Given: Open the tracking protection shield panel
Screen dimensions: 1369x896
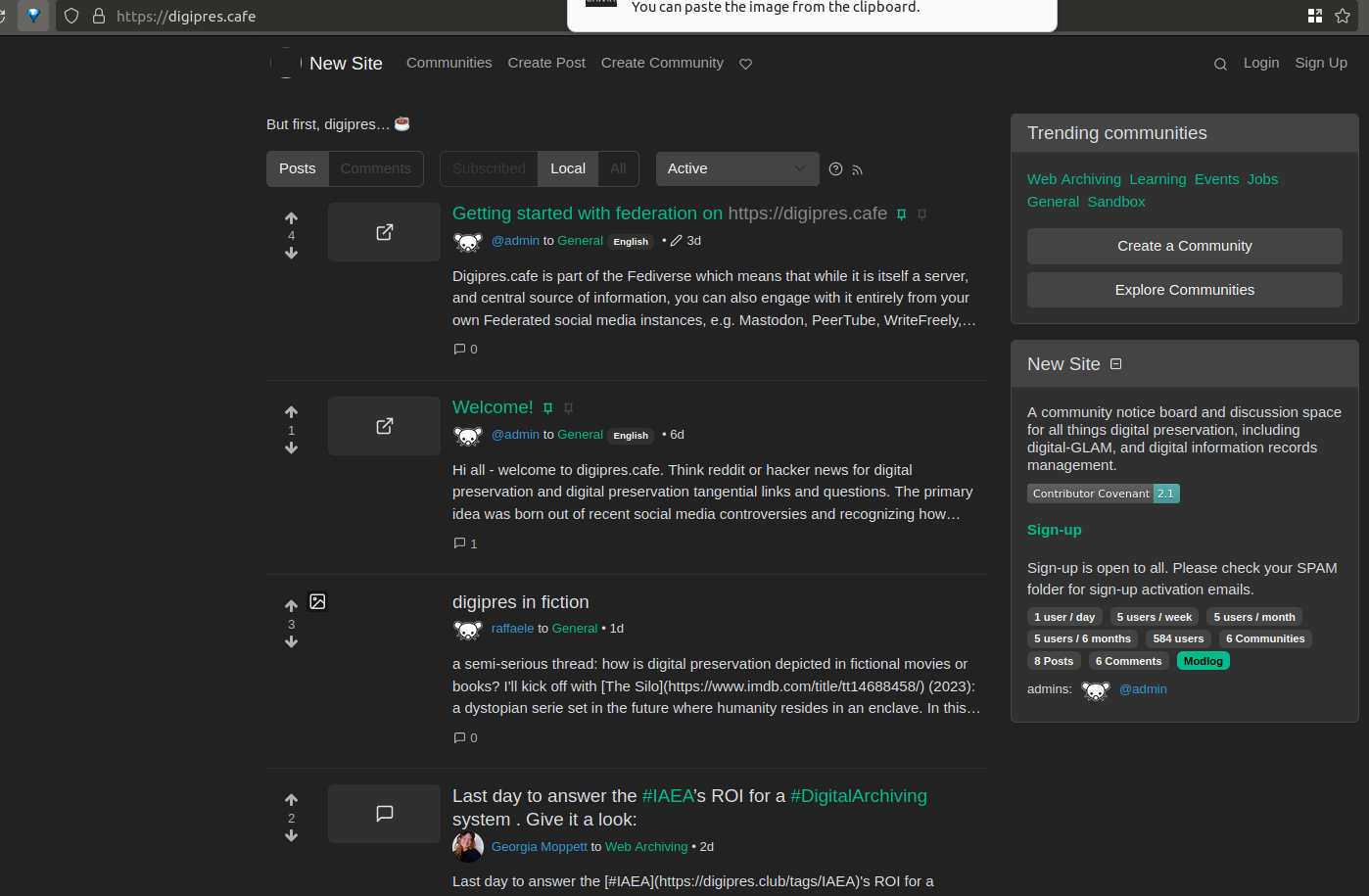Looking at the screenshot, I should coord(70,16).
